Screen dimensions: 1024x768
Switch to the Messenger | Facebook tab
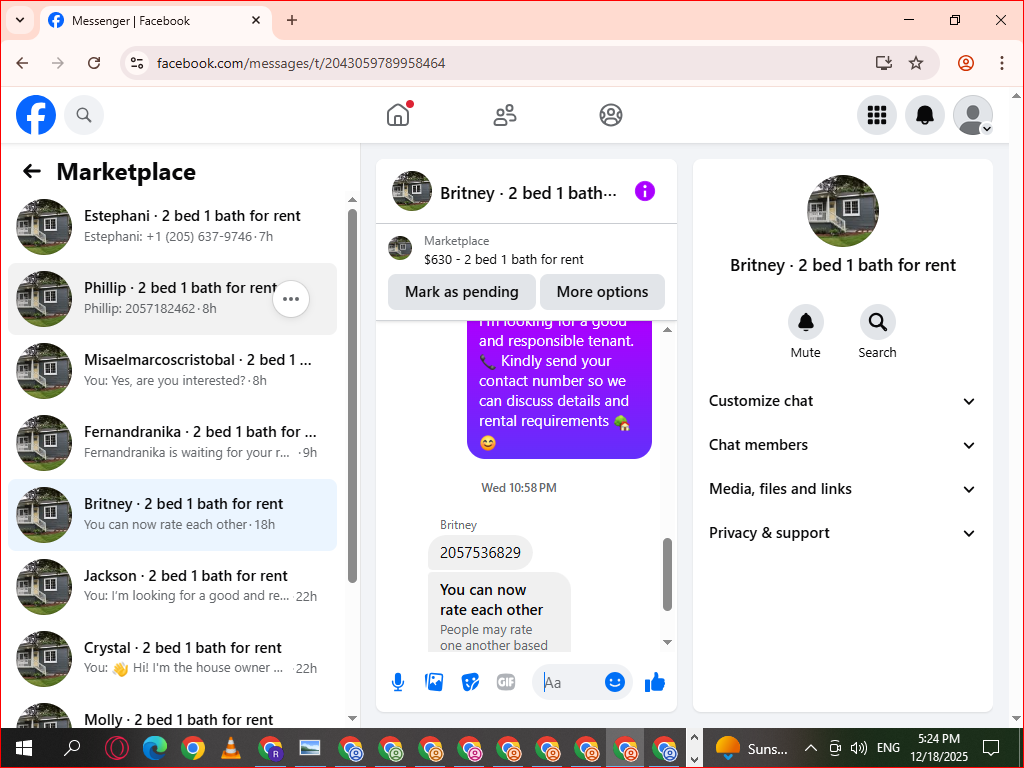click(x=155, y=21)
